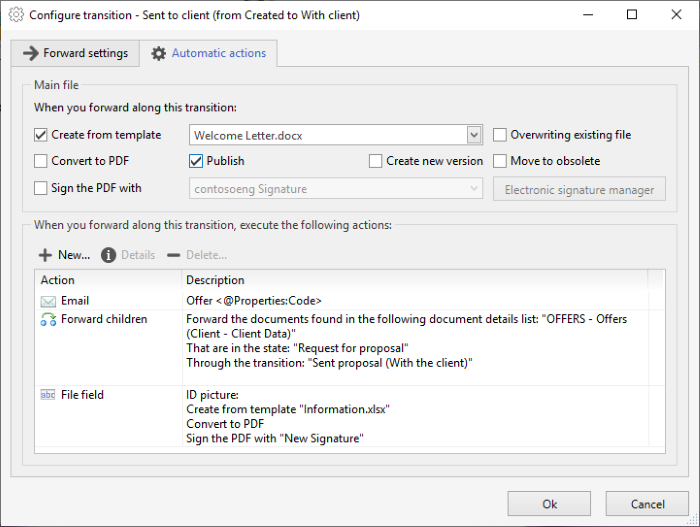Image resolution: width=700 pixels, height=527 pixels.
Task: Select the Forward children action icon
Action: [48, 319]
